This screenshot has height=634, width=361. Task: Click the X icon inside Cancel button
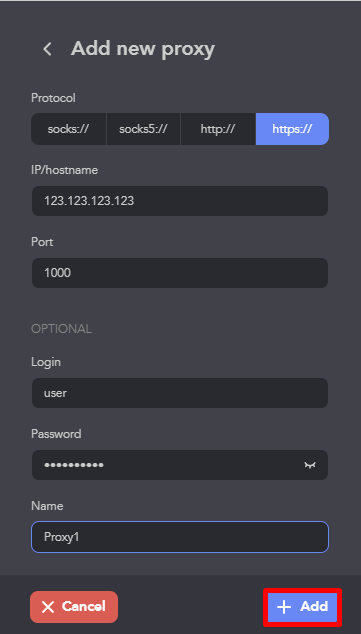[48, 607]
